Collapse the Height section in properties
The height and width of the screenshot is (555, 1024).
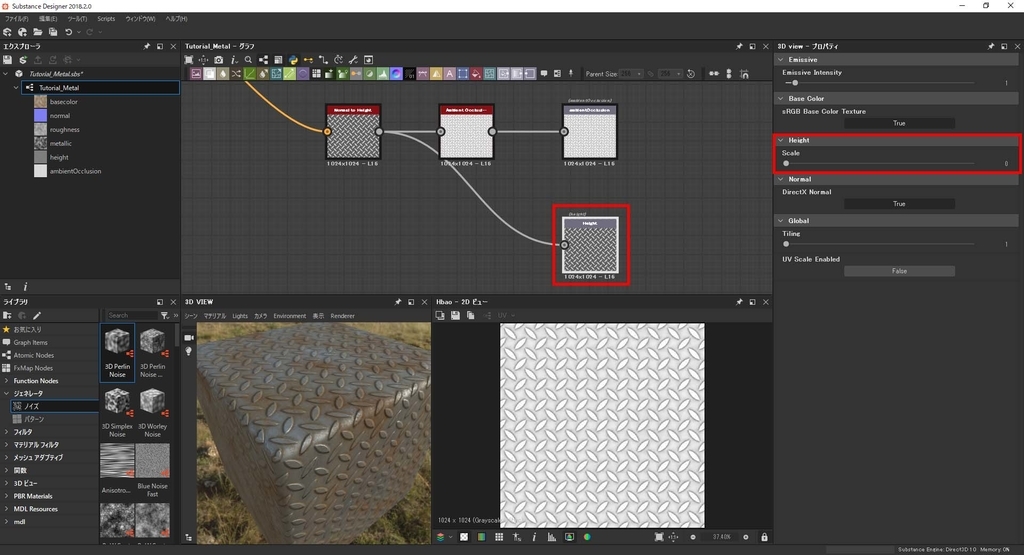pos(781,140)
